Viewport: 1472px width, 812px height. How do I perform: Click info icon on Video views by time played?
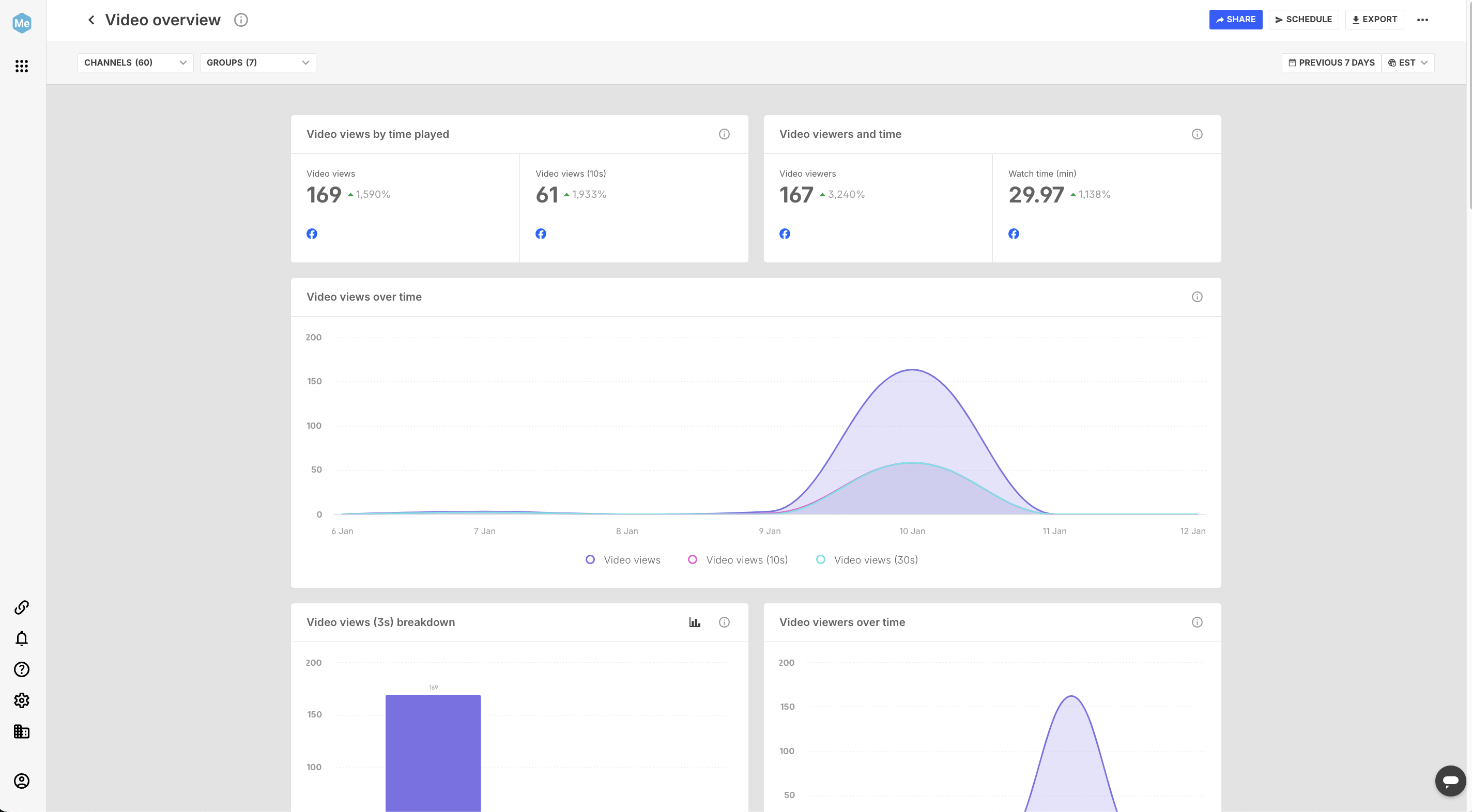[724, 134]
